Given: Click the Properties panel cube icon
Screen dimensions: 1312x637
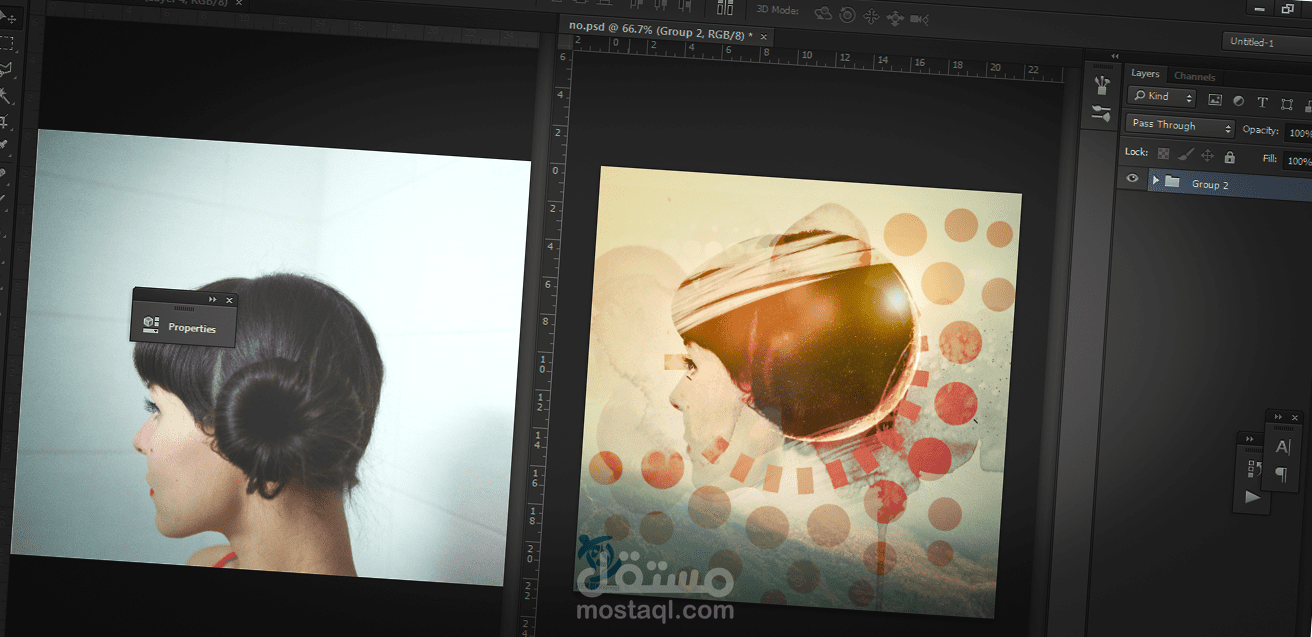Looking at the screenshot, I should [151, 323].
